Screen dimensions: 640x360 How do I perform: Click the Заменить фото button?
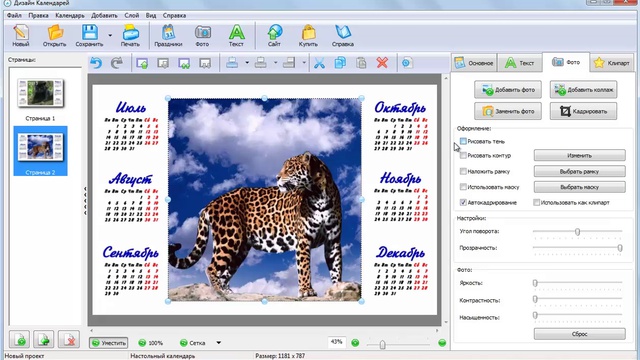(x=508, y=111)
